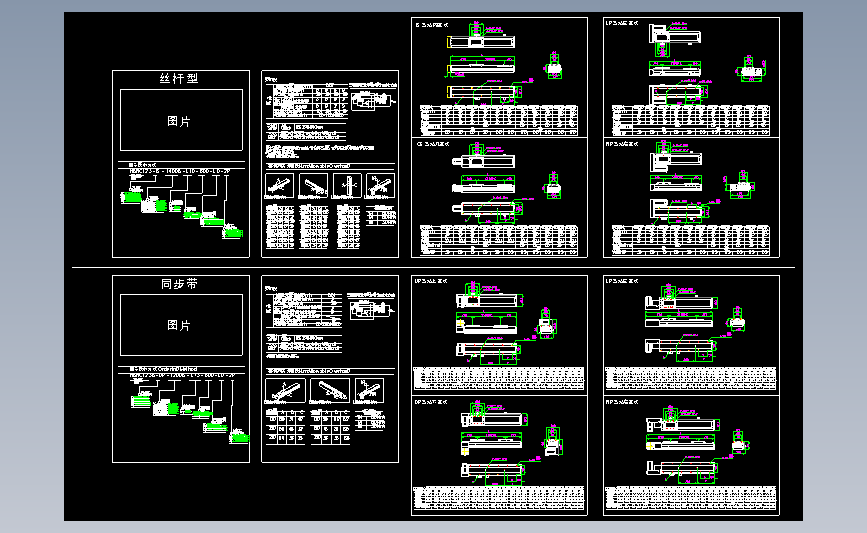Click the panel title text in upper-right 丝杆型 drawing panel
The image size is (867, 533).
point(622,24)
